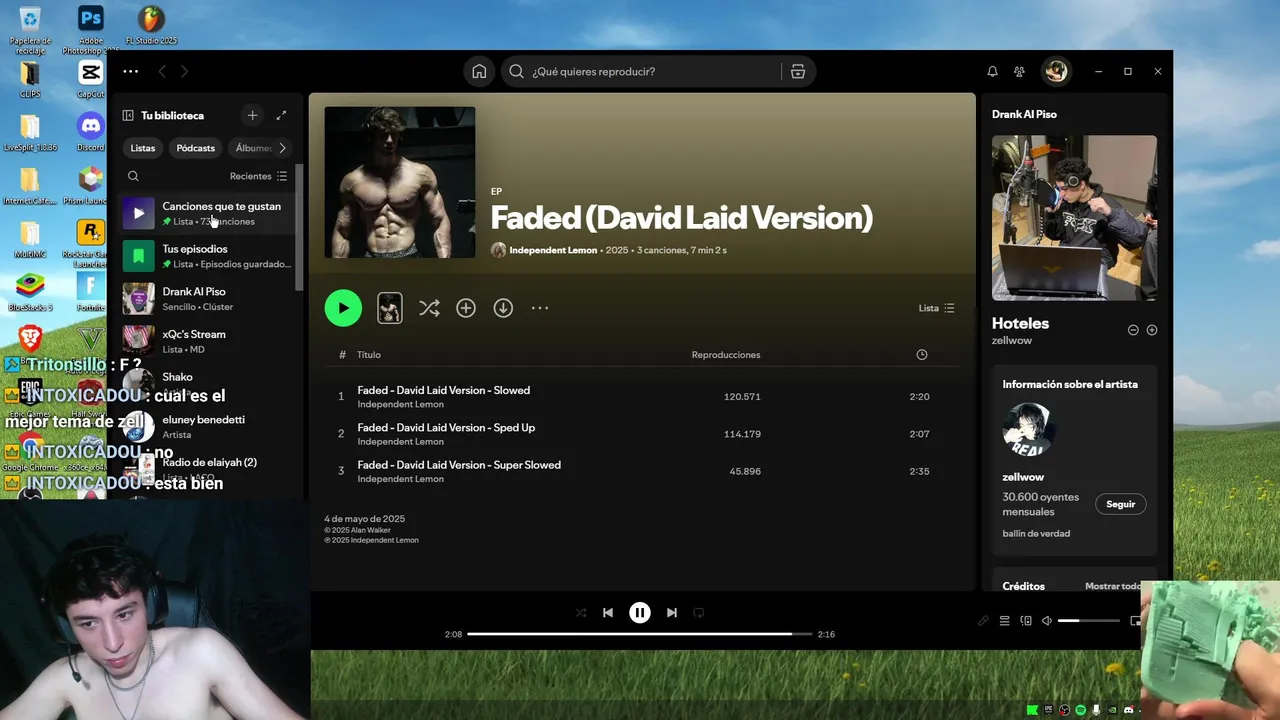
Task: Search in your library
Action: 133,176
